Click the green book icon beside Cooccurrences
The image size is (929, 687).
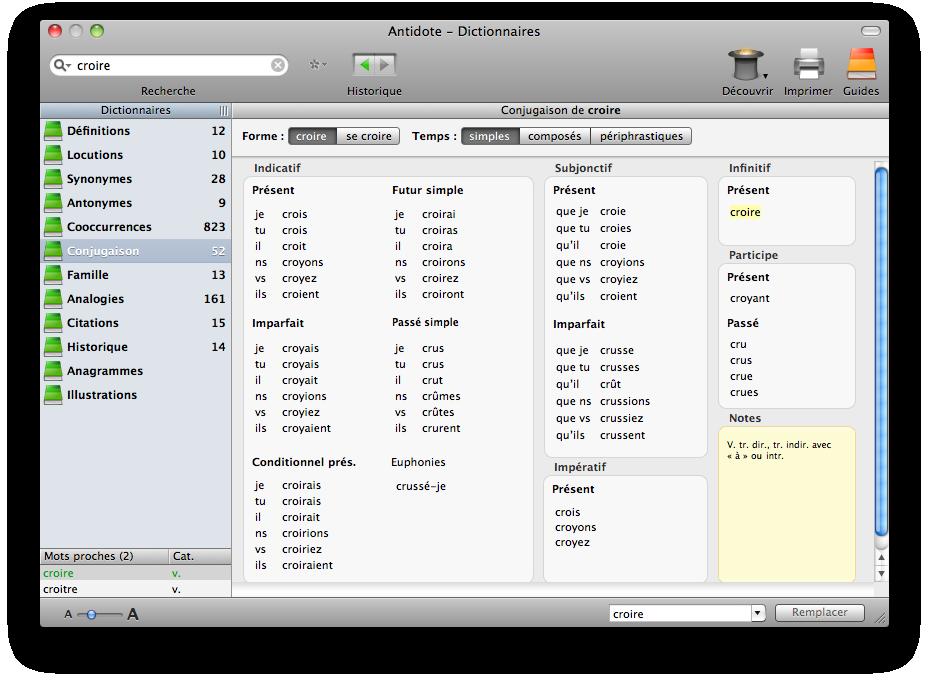[53, 227]
